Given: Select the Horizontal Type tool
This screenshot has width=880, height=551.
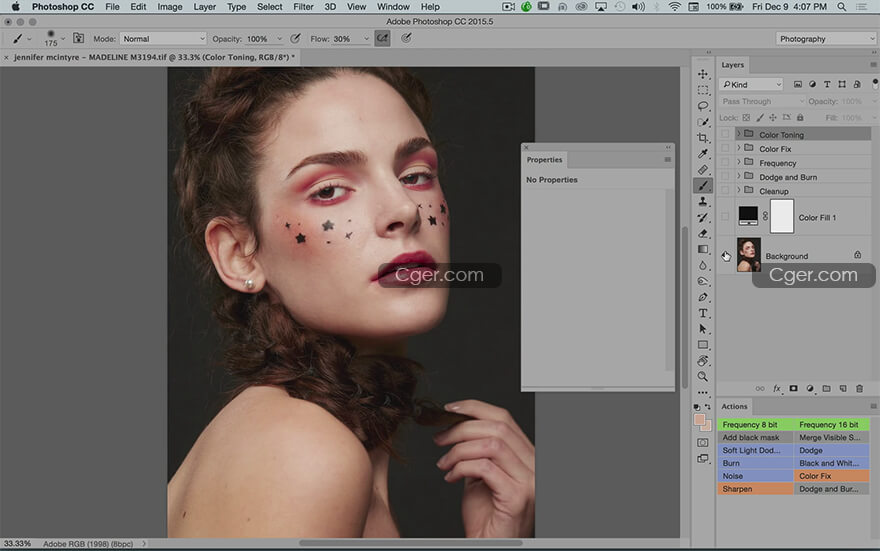Looking at the screenshot, I should tap(703, 313).
